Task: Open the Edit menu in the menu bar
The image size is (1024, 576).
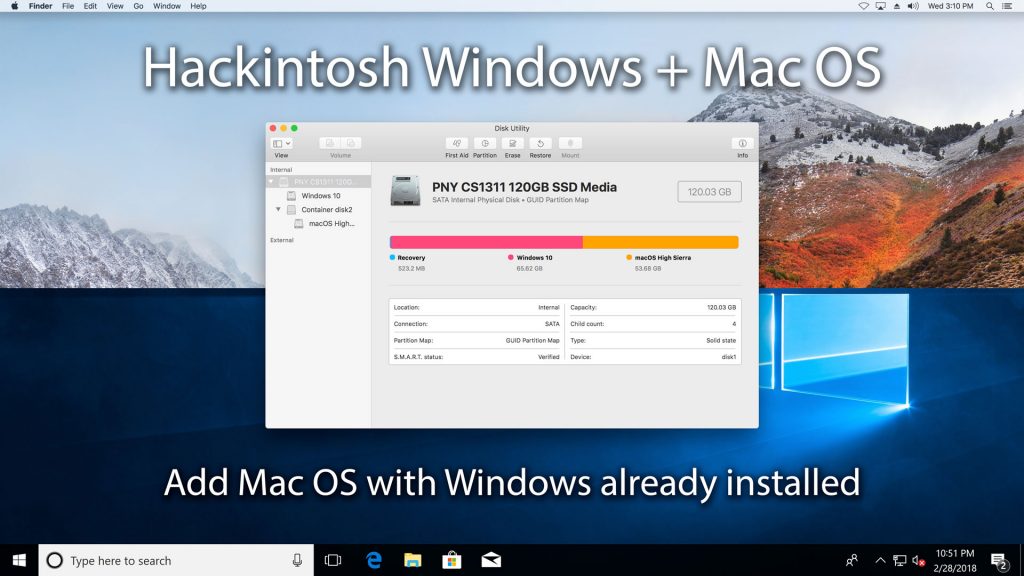Action: coord(90,6)
